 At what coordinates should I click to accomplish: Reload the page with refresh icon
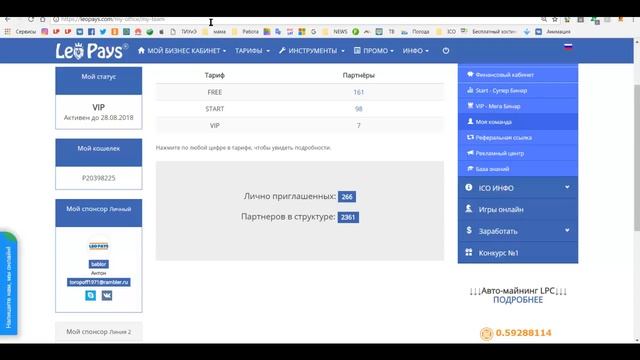tap(31, 19)
